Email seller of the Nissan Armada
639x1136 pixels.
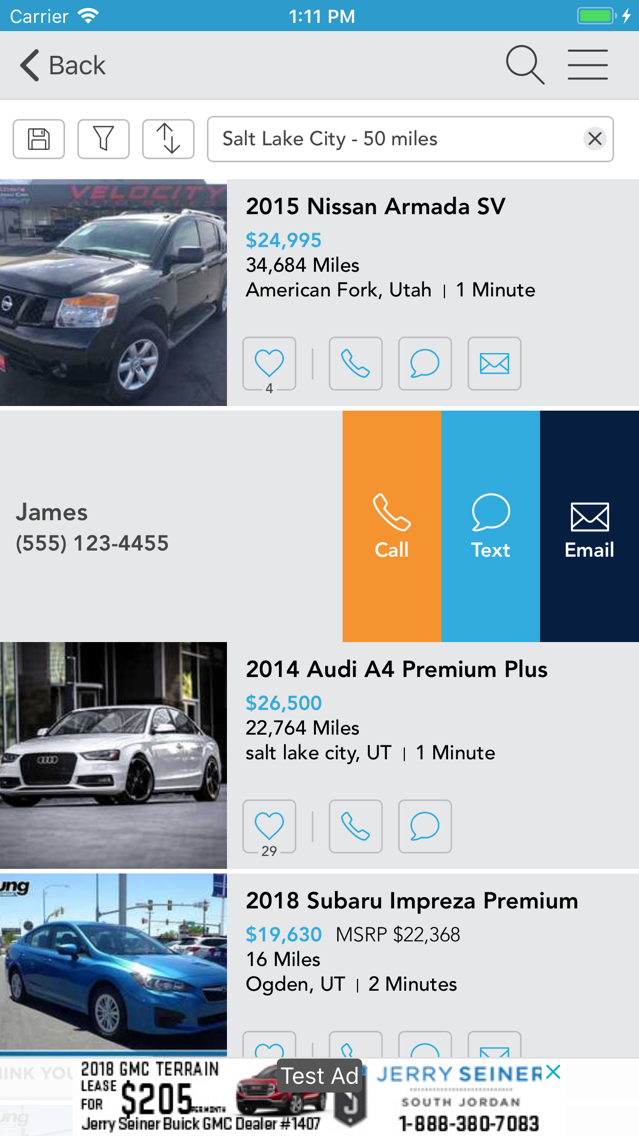pyautogui.click(x=494, y=364)
